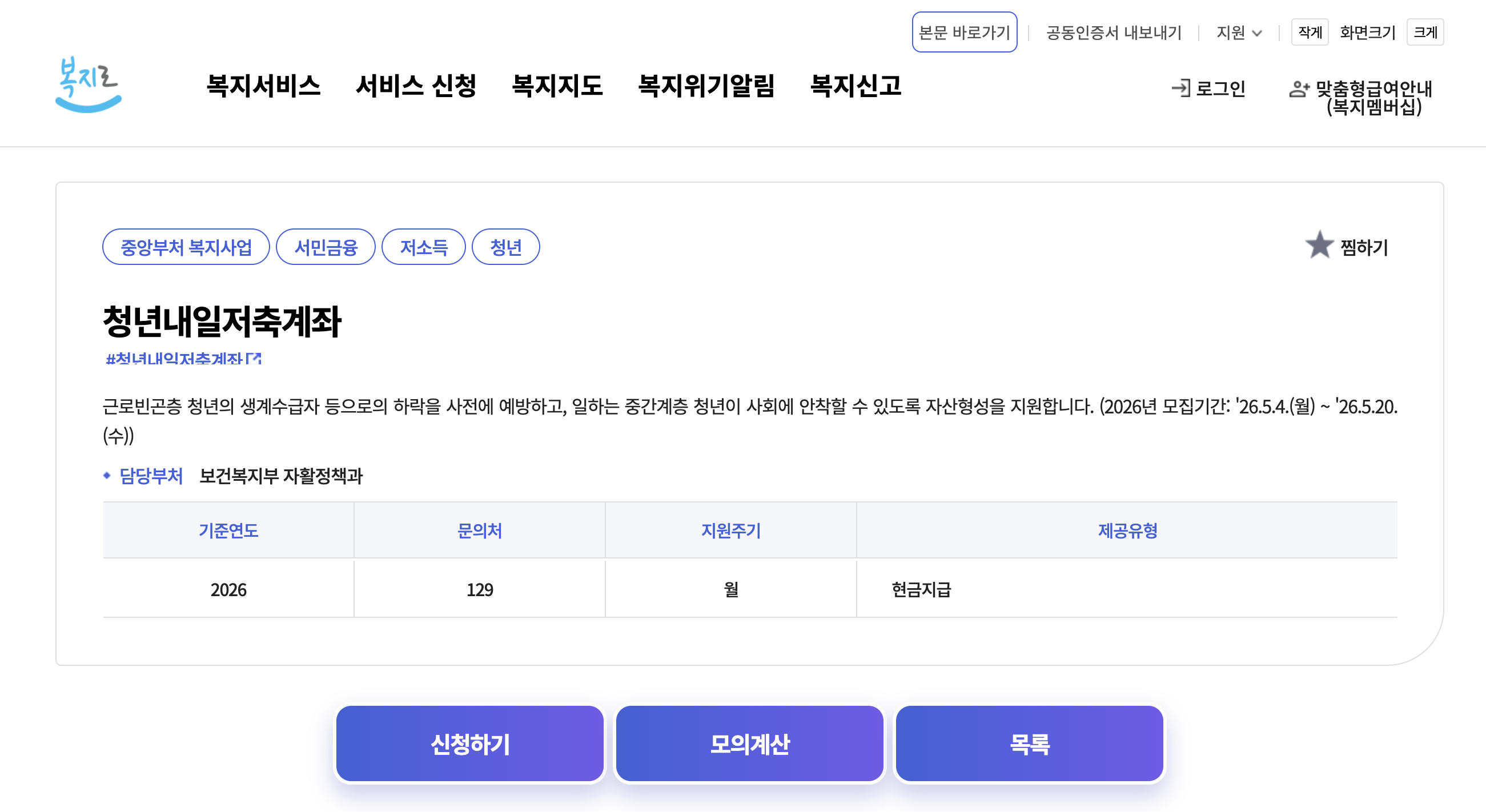
Task: Go to the 복지지도 menu
Action: tap(557, 86)
